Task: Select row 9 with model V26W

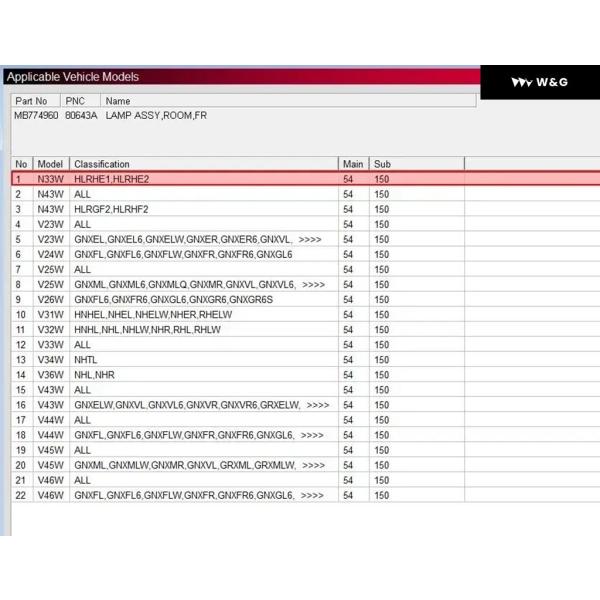Action: pos(50,300)
